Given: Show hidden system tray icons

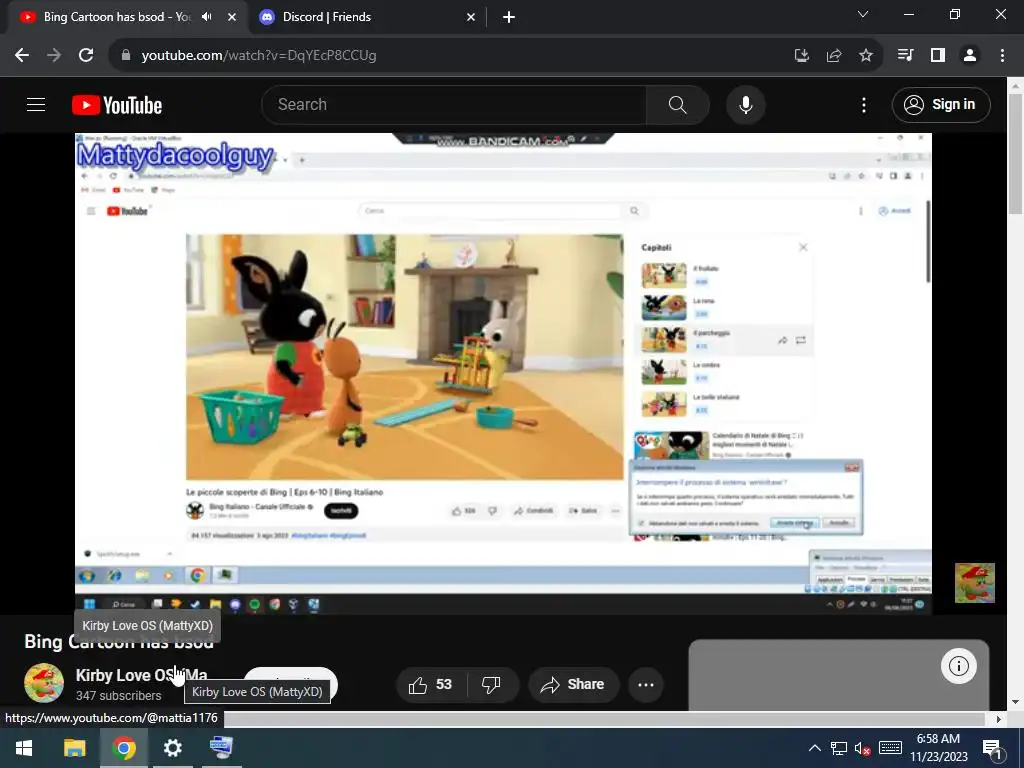Looking at the screenshot, I should [x=815, y=748].
